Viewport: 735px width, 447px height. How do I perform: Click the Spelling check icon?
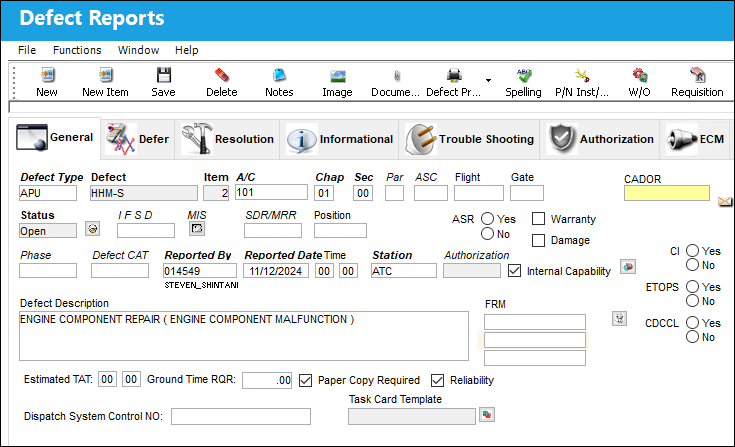pyautogui.click(x=524, y=75)
